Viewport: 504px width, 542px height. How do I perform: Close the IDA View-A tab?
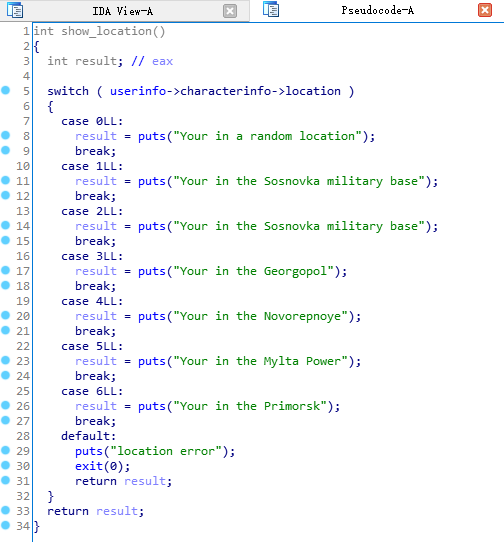(x=230, y=11)
